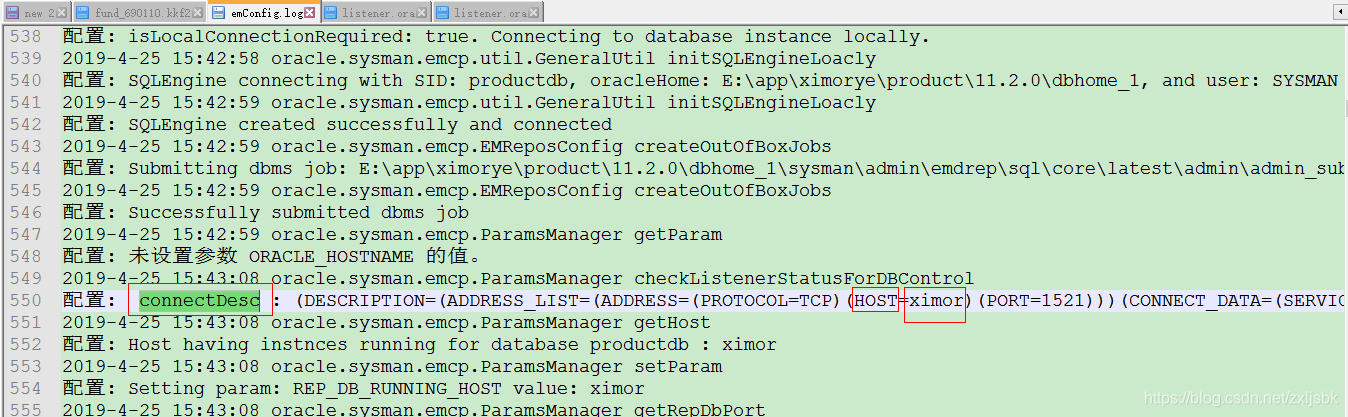Click line number 548 in the margin
Viewport: 1348px width, 417px height.
point(25,257)
